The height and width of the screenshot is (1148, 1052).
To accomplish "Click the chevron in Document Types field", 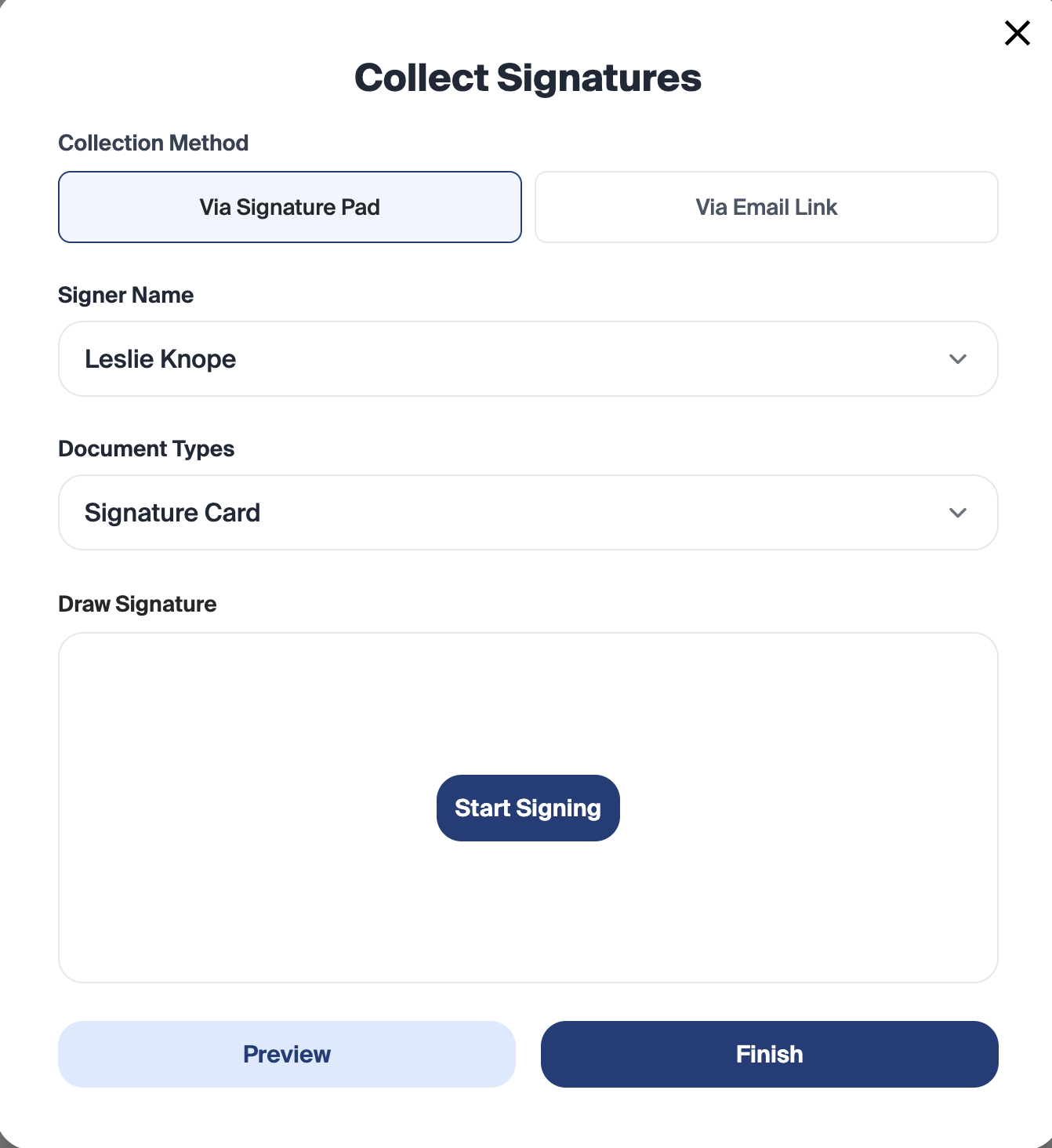I will pos(957,513).
